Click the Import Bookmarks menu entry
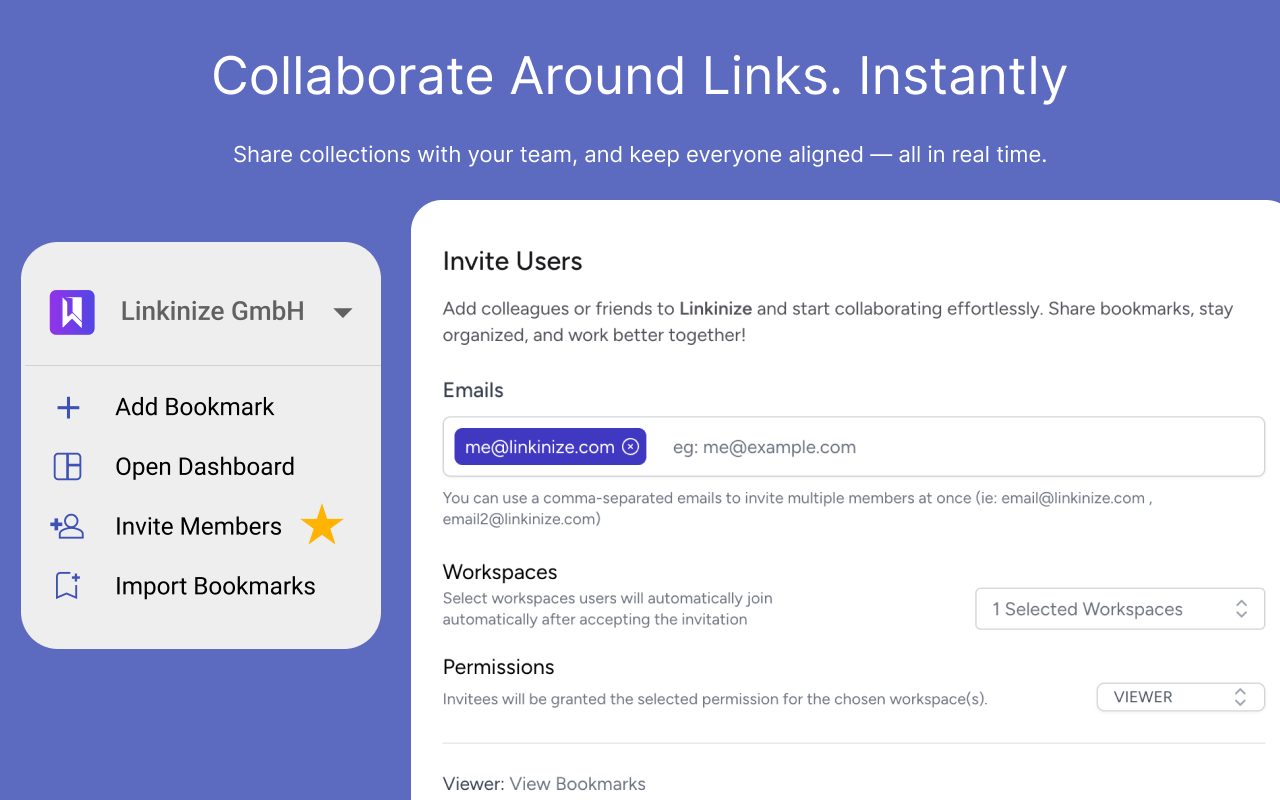The height and width of the screenshot is (800, 1280). click(215, 586)
